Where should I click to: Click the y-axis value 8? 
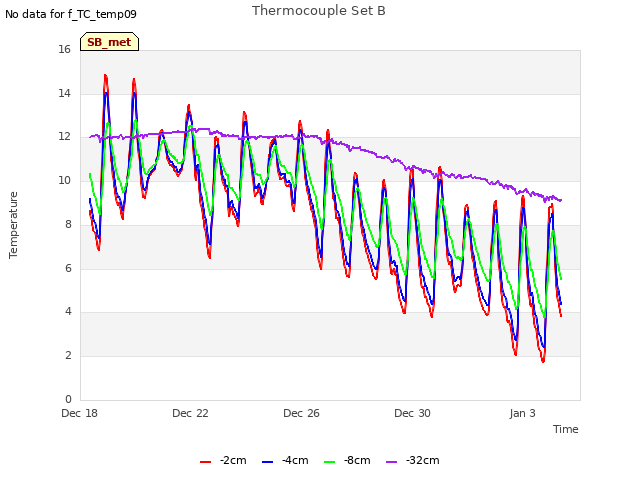(x=68, y=224)
